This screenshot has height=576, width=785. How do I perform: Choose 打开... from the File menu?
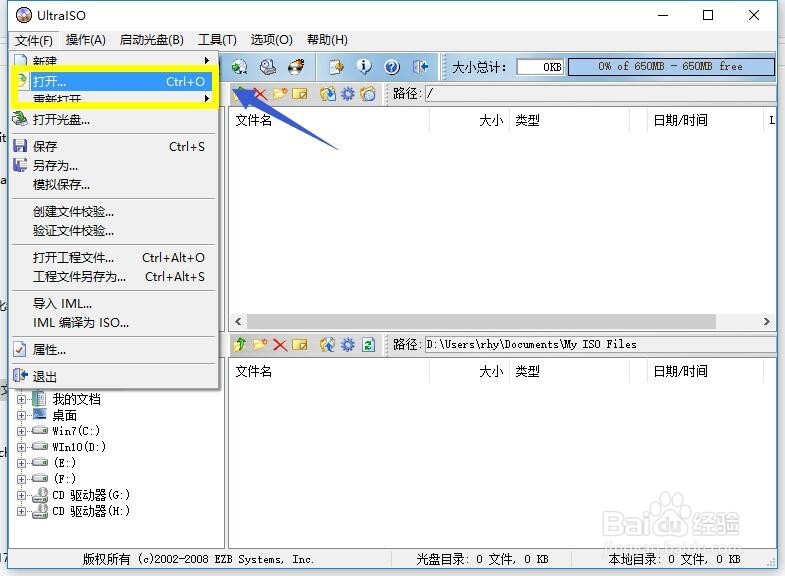pos(113,81)
